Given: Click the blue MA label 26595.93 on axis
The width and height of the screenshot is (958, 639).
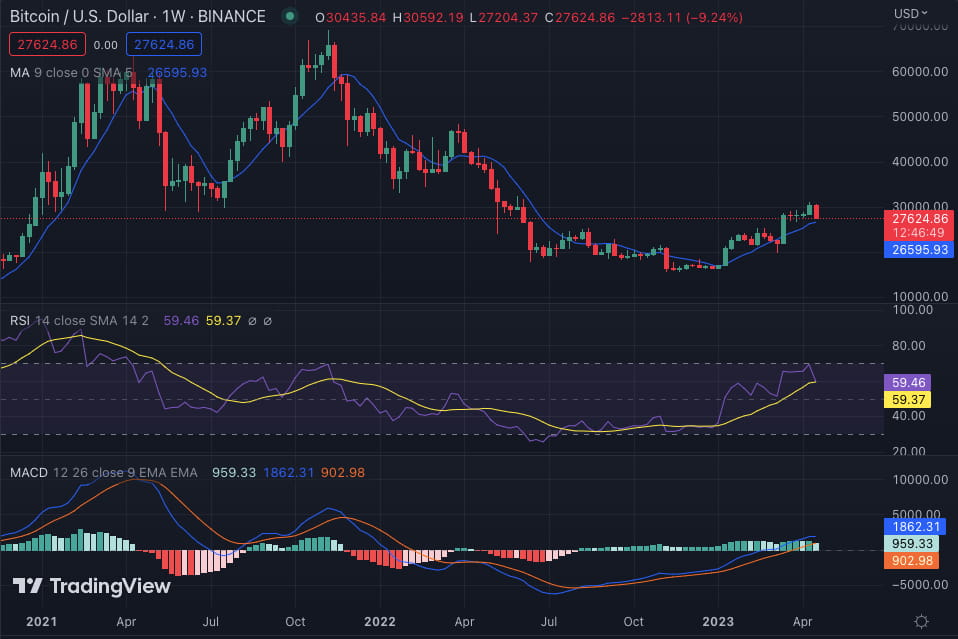Looking at the screenshot, I should (x=919, y=249).
